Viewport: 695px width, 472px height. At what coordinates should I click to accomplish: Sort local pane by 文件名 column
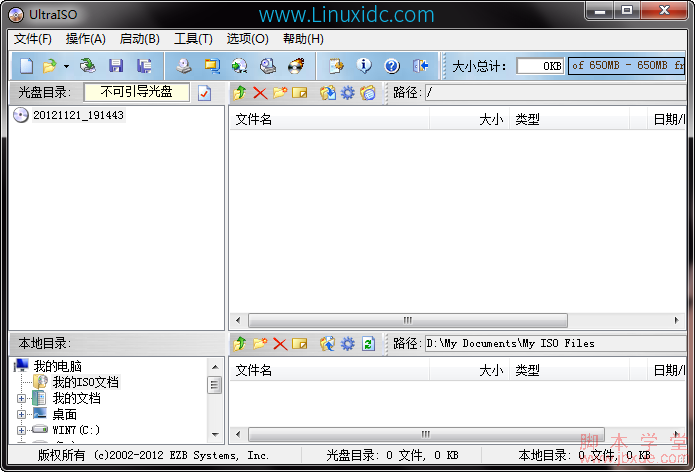329,370
